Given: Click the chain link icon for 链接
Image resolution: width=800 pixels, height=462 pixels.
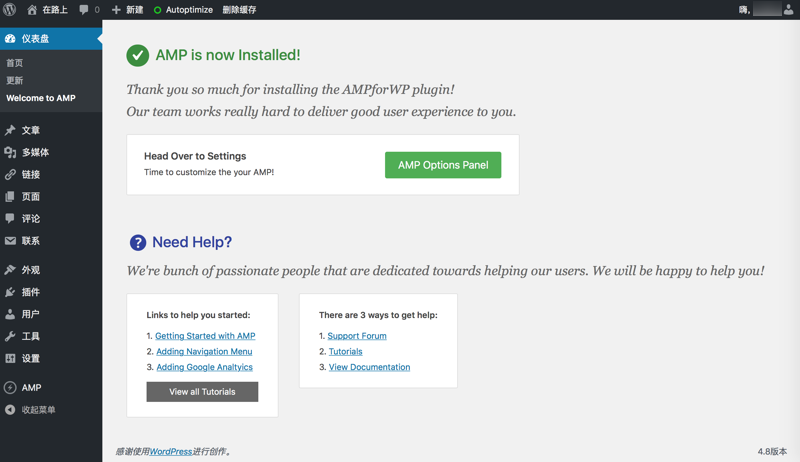Looking at the screenshot, I should [x=10, y=174].
